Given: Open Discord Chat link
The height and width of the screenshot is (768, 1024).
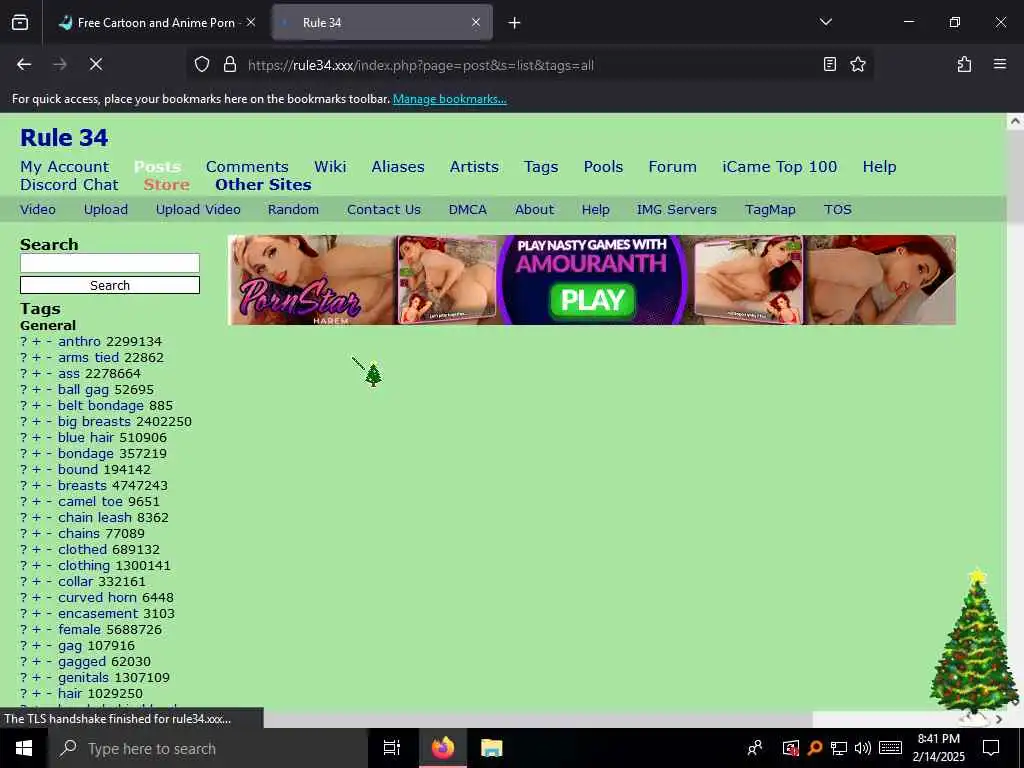Looking at the screenshot, I should coord(69,184).
